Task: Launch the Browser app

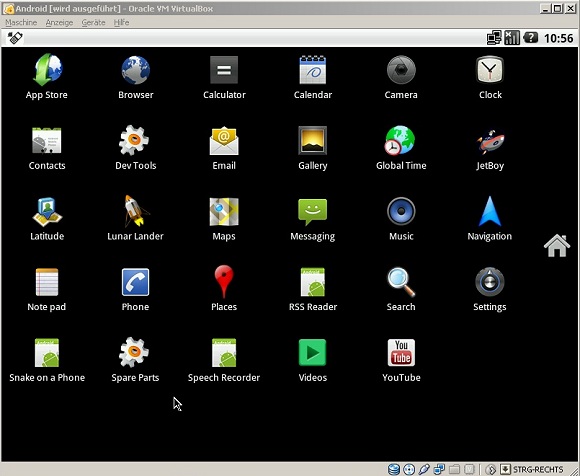Action: 135,77
